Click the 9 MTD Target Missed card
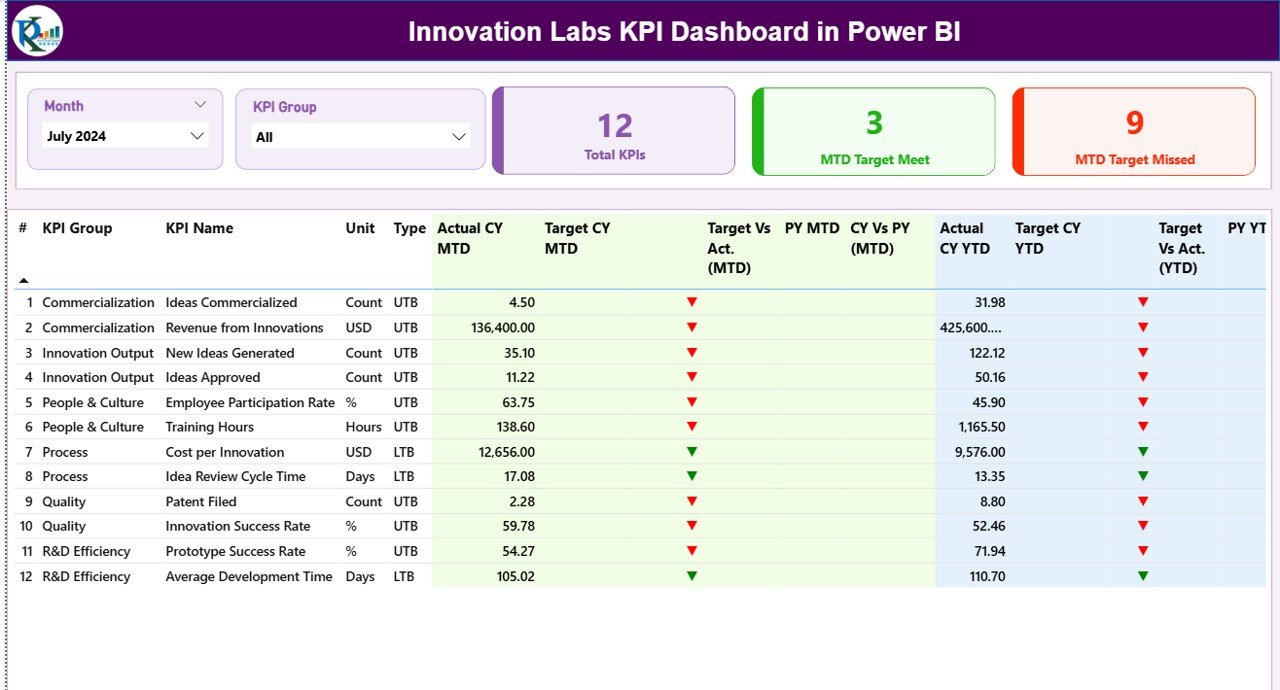Screen dimensions: 1280x690 tap(1134, 130)
